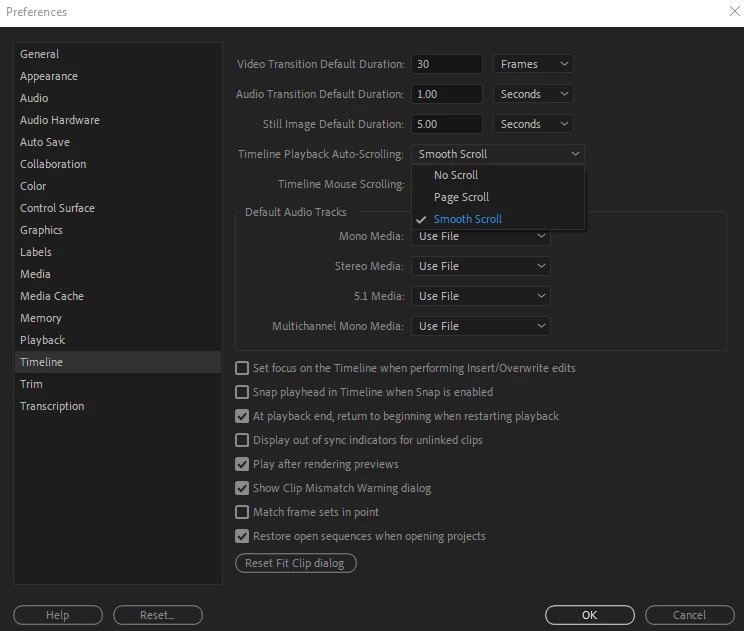Open the General preferences category

pos(118,54)
